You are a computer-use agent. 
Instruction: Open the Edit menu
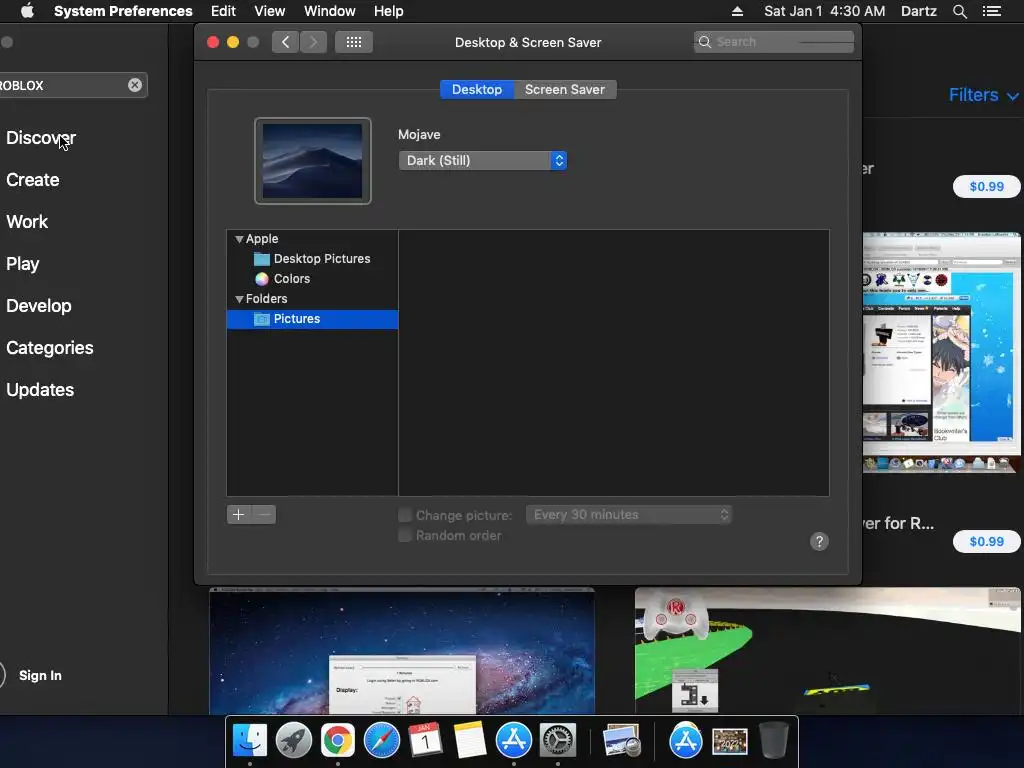coord(223,11)
